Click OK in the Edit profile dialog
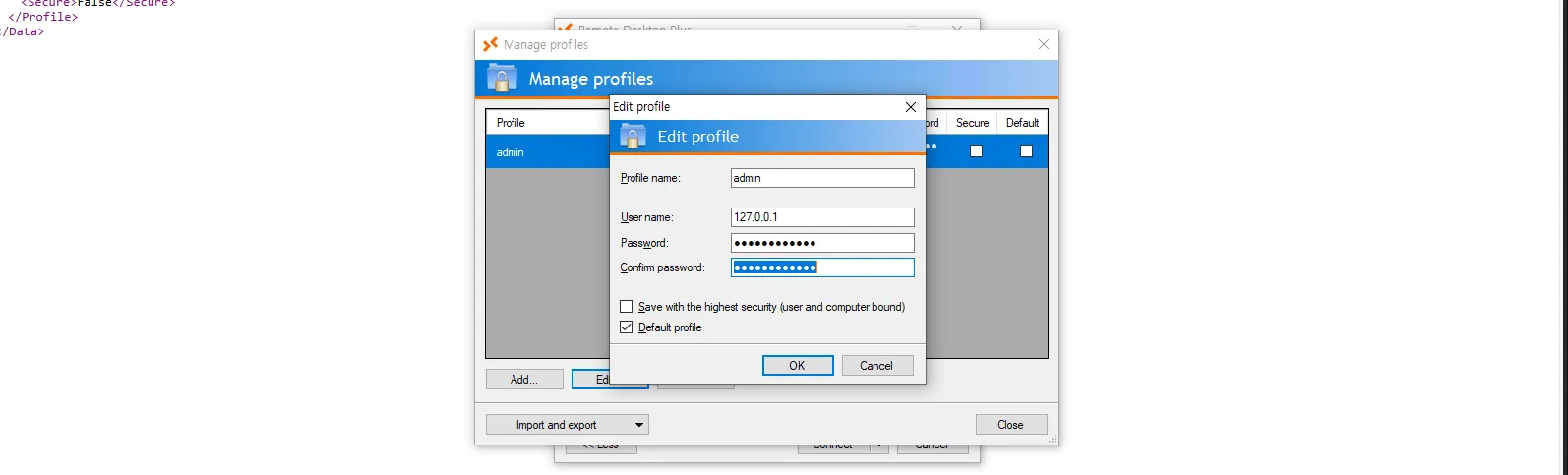The height and width of the screenshot is (475, 1568). pyautogui.click(x=798, y=366)
